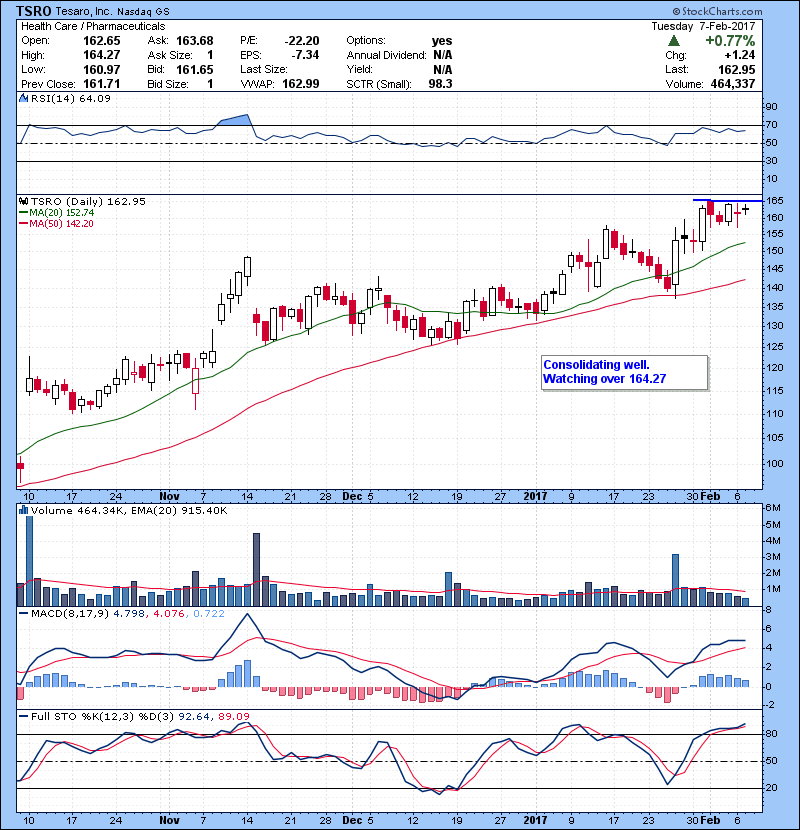Click the RSI(14) 64.09 panel label
Image resolution: width=800 pixels, height=830 pixels.
point(70,98)
